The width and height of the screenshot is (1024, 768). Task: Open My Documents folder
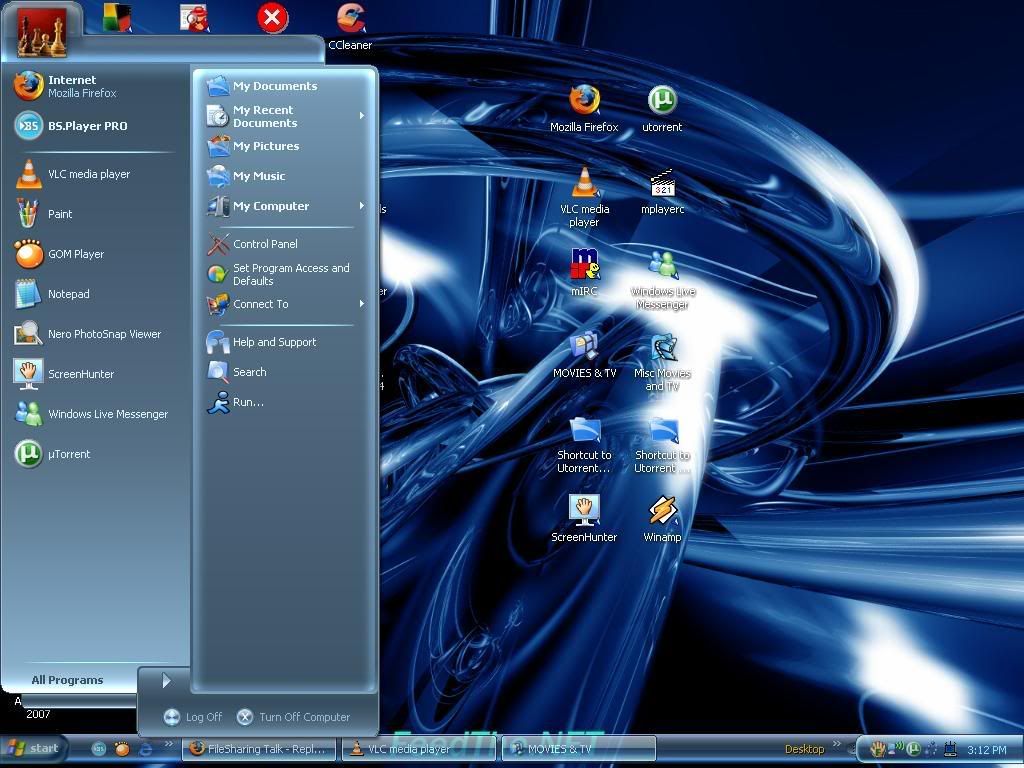pyautogui.click(x=285, y=86)
